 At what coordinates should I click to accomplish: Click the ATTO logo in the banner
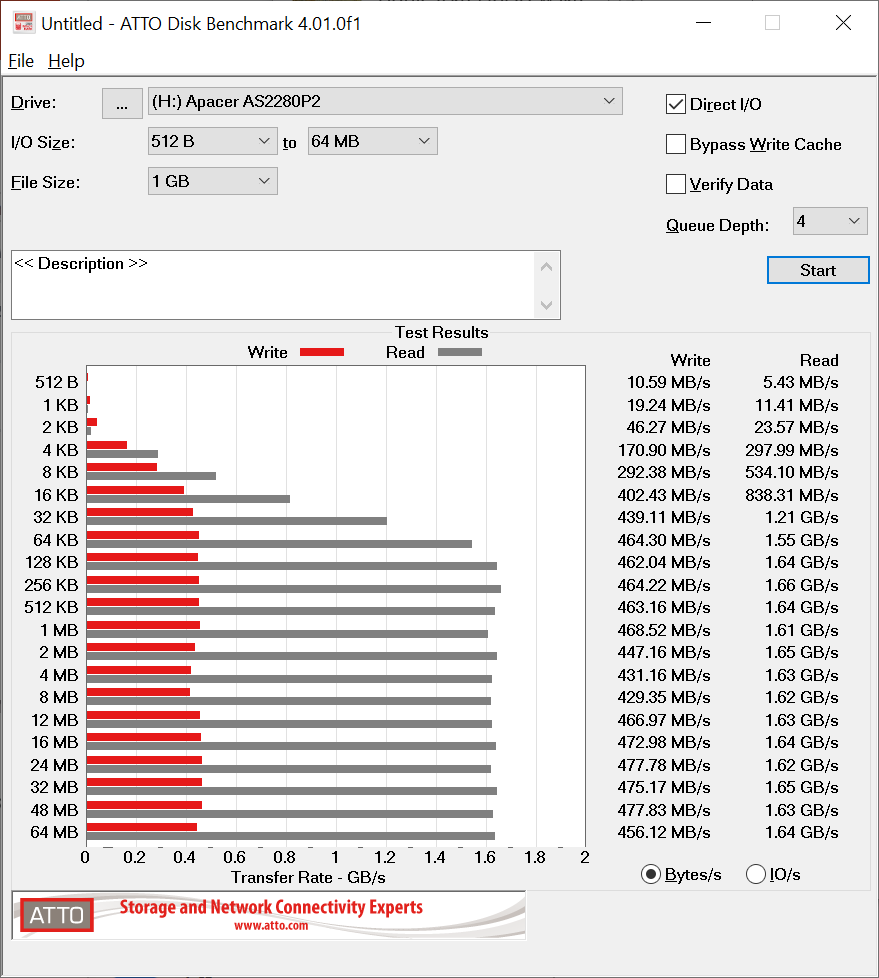pyautogui.click(x=57, y=915)
